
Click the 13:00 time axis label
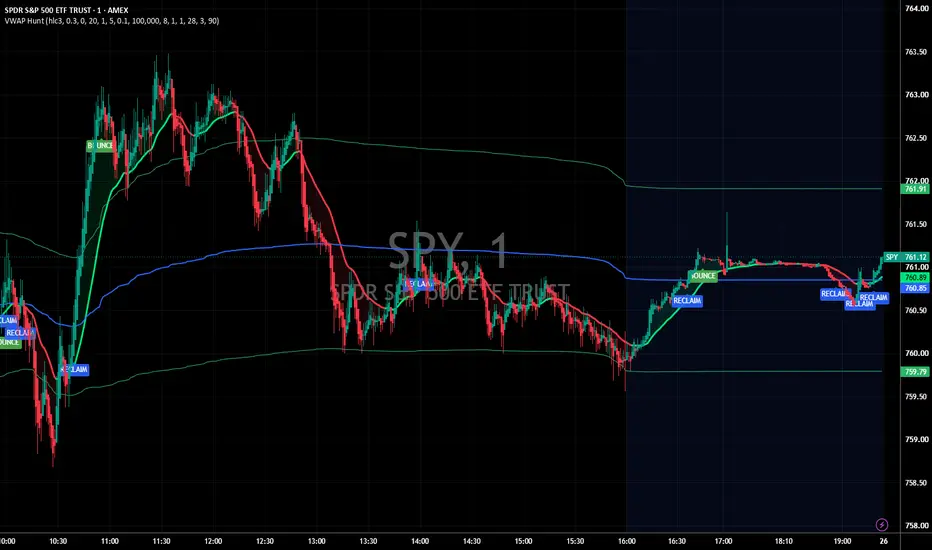pyautogui.click(x=317, y=541)
